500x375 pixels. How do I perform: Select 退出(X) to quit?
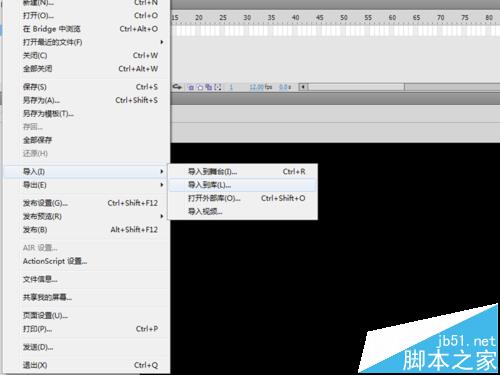(87, 365)
